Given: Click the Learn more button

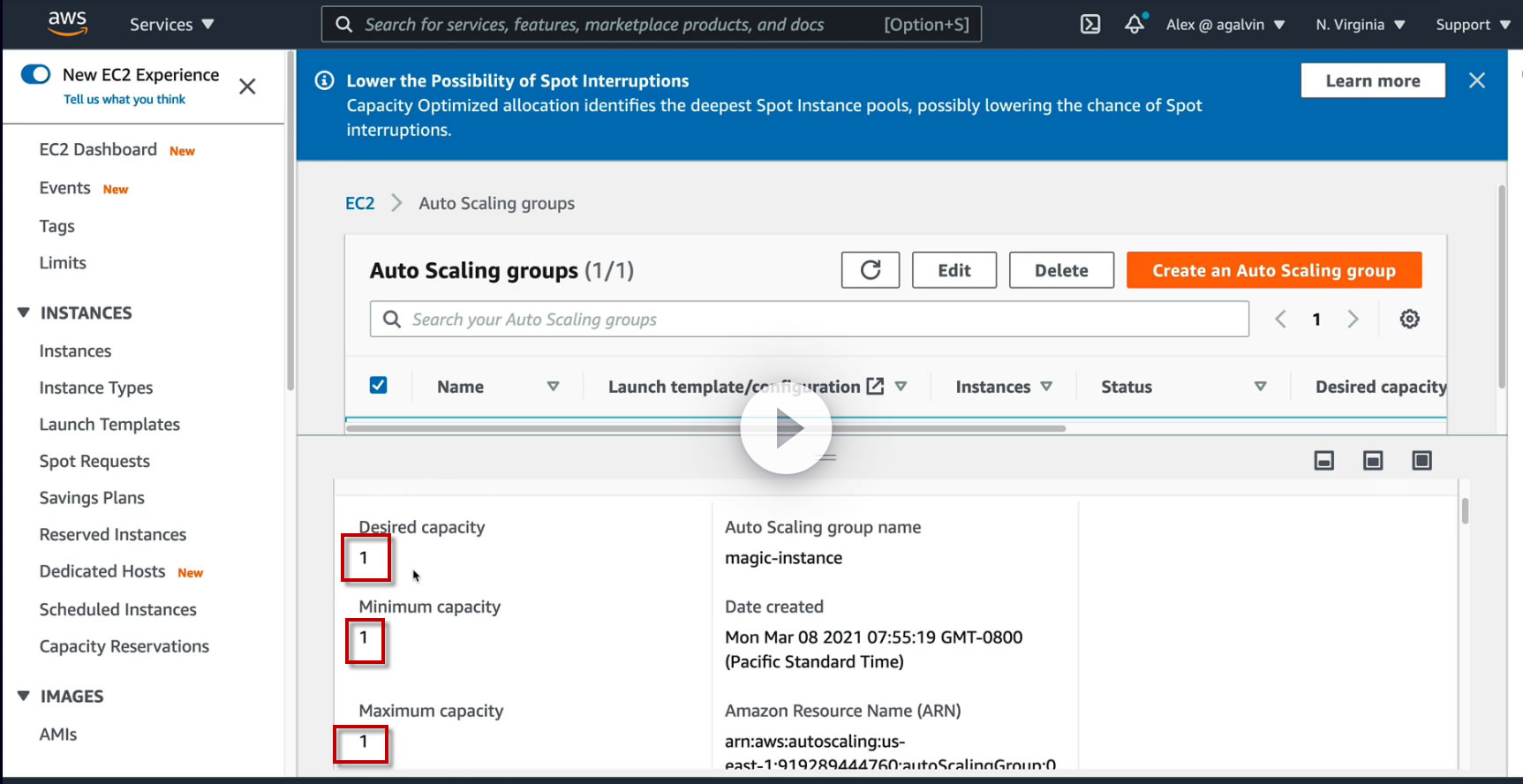Looking at the screenshot, I should click(1372, 81).
